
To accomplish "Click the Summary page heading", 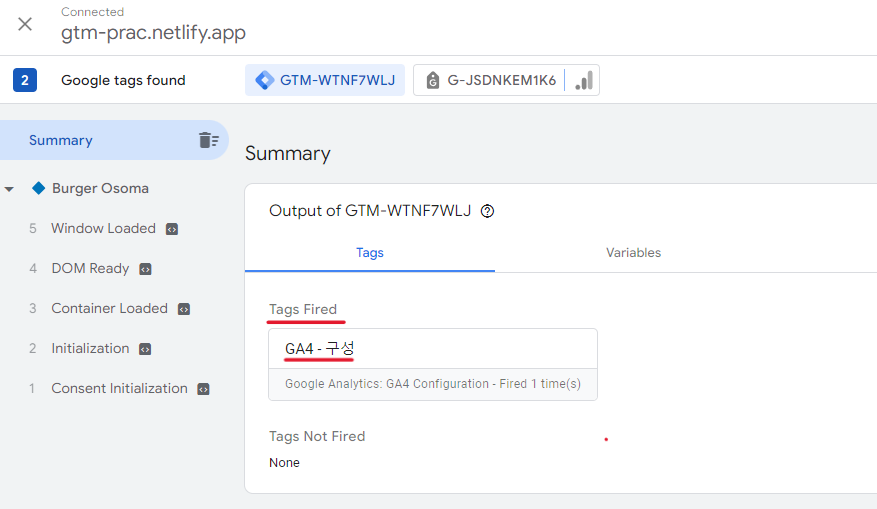I will [287, 153].
